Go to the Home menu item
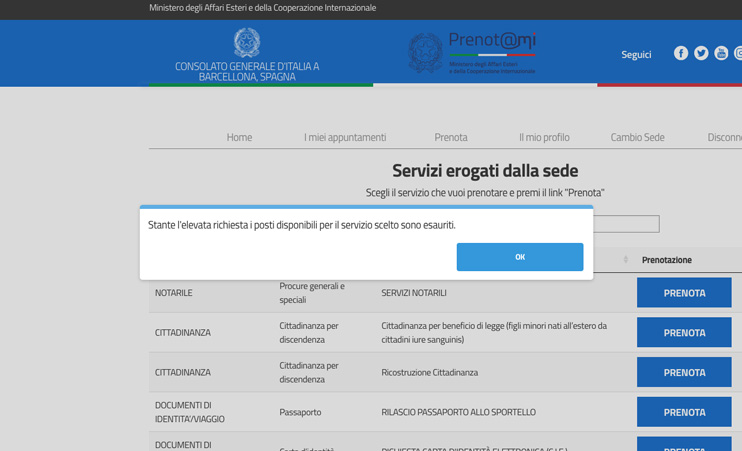This screenshot has width=742, height=451. click(239, 137)
